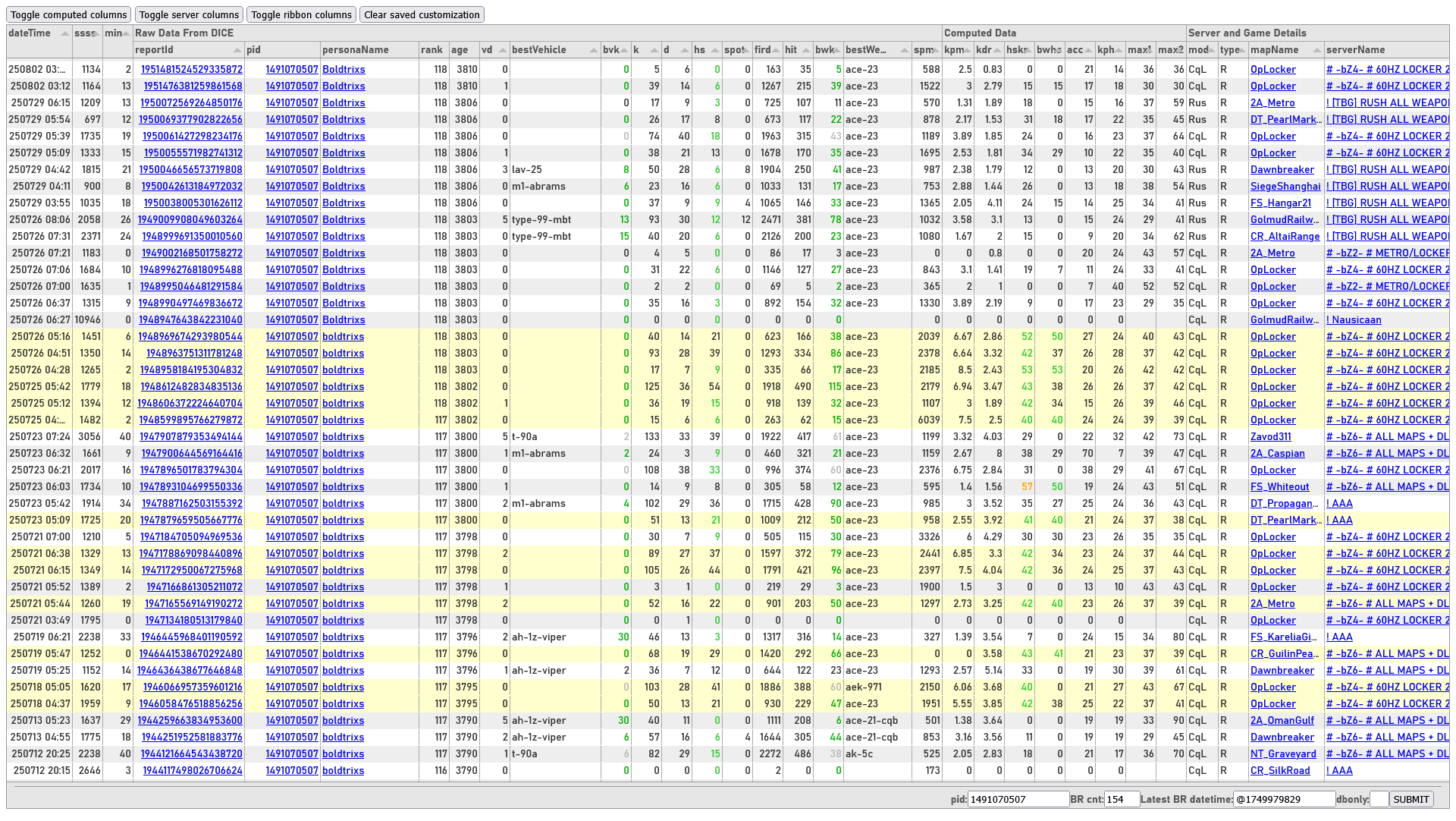Click 'type-99-mbt' in the 250726 08:06 row
Image resolution: width=1456 pixels, height=821 pixels.
coord(541,220)
